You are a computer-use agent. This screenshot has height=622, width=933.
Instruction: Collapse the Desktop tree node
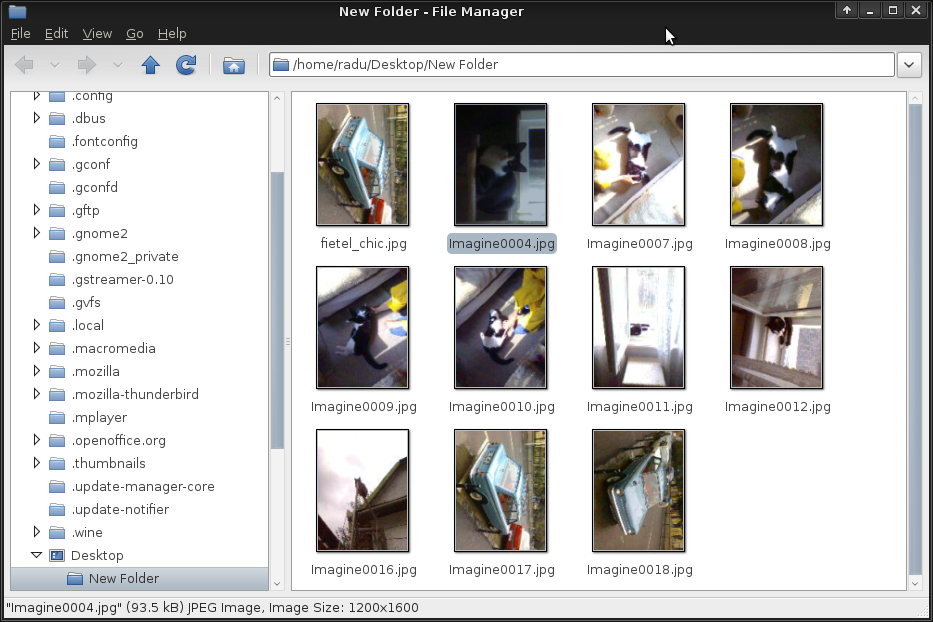coord(36,555)
